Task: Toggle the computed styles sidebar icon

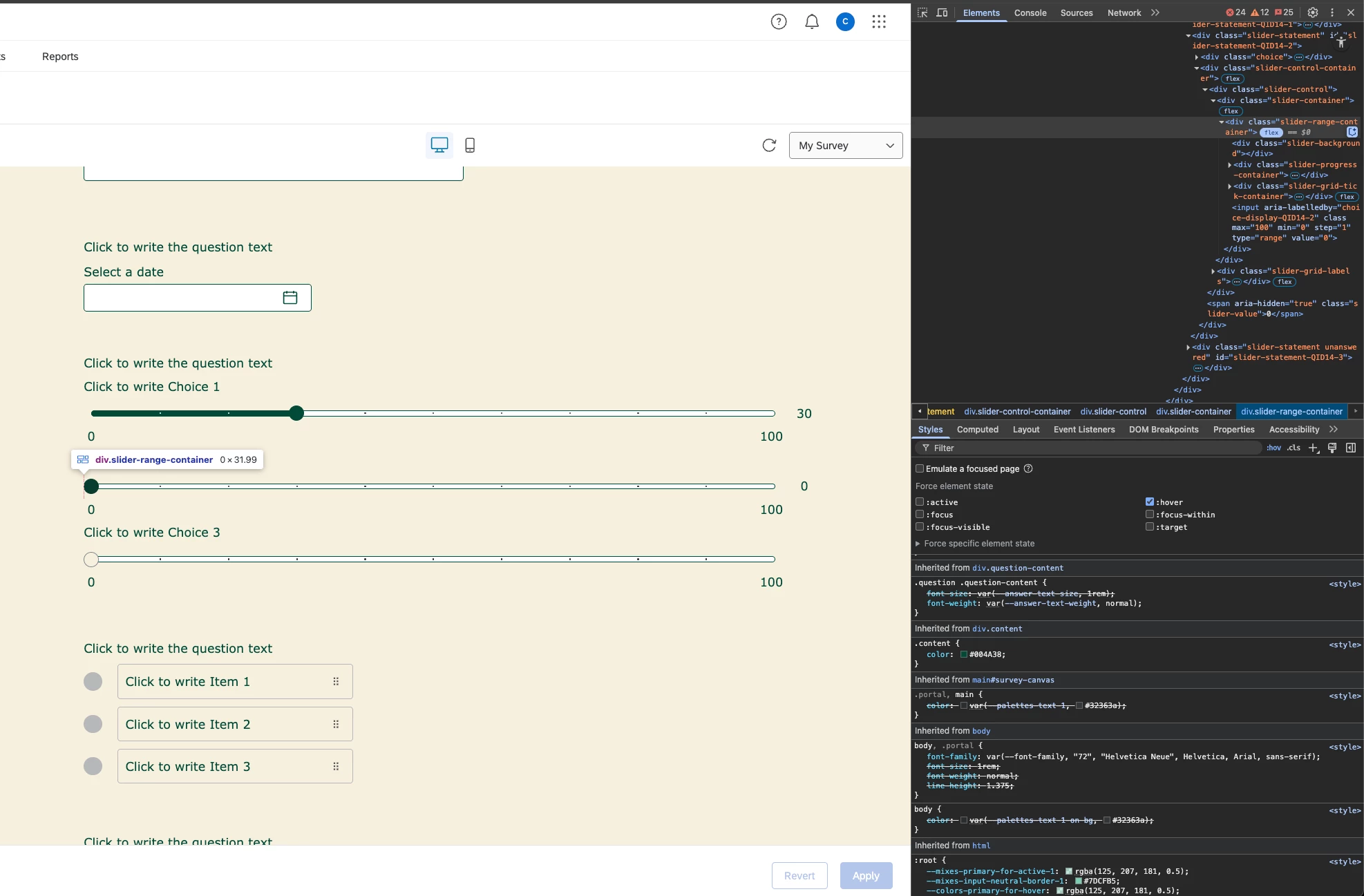Action: pyautogui.click(x=1351, y=448)
